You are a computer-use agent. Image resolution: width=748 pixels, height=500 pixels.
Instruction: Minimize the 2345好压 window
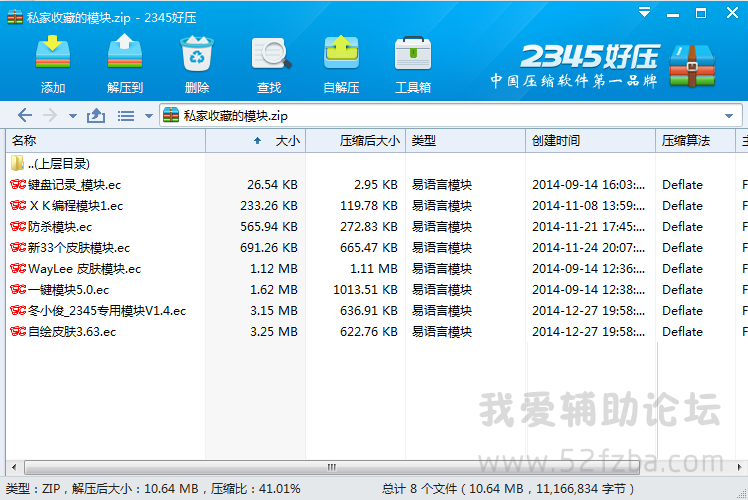pos(673,13)
